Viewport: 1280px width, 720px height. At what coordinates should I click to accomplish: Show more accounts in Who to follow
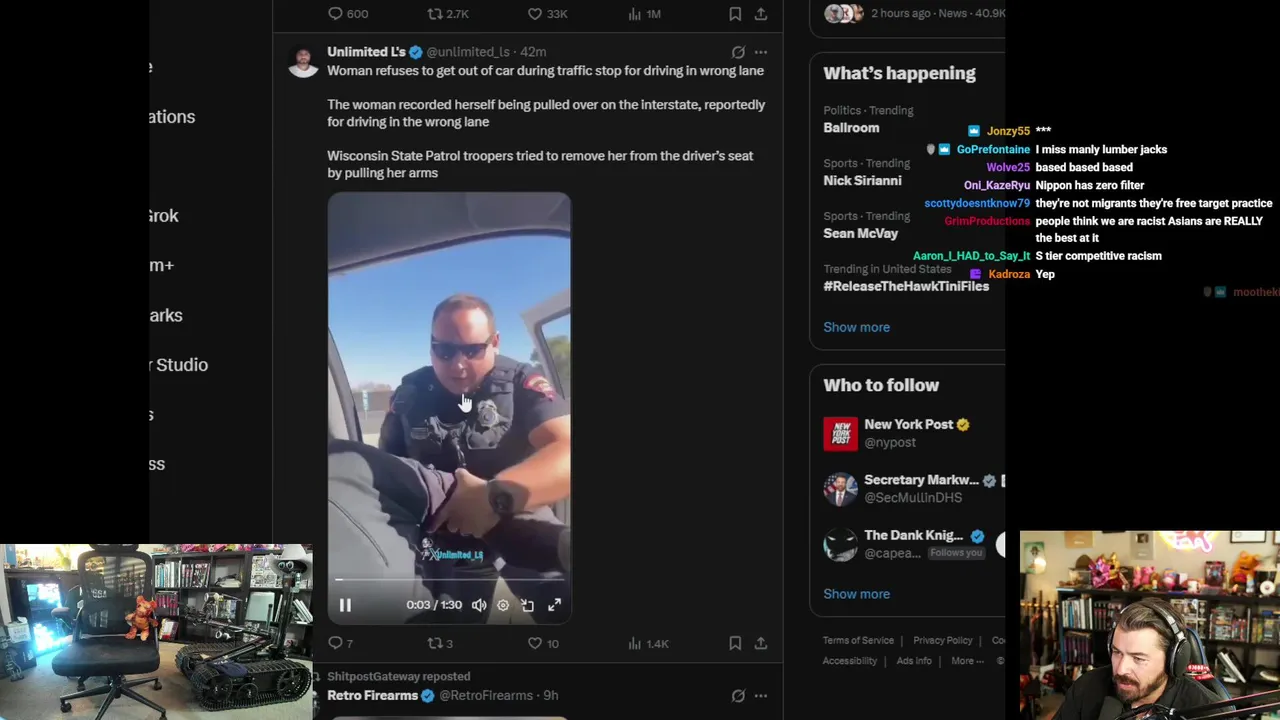[x=856, y=594]
